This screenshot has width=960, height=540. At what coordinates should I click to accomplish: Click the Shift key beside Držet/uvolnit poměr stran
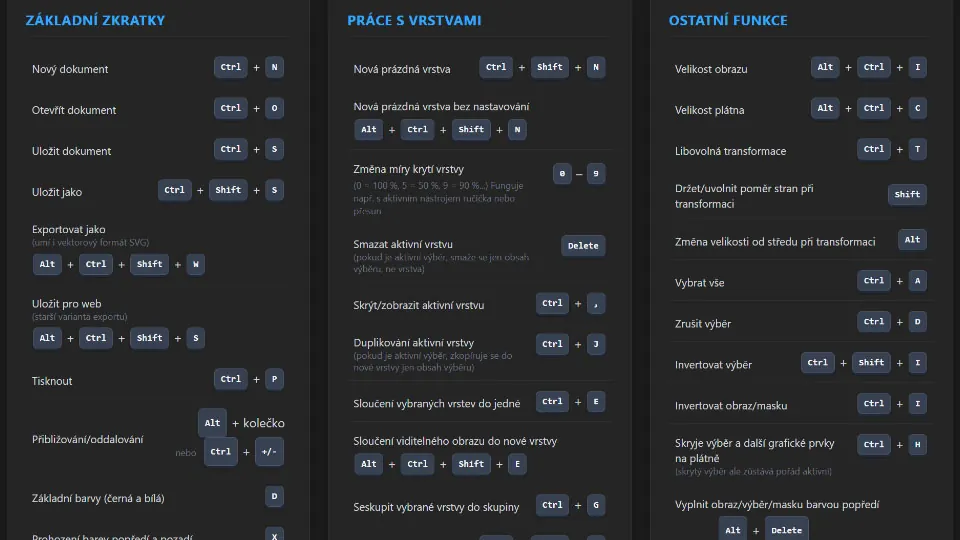pos(907,195)
